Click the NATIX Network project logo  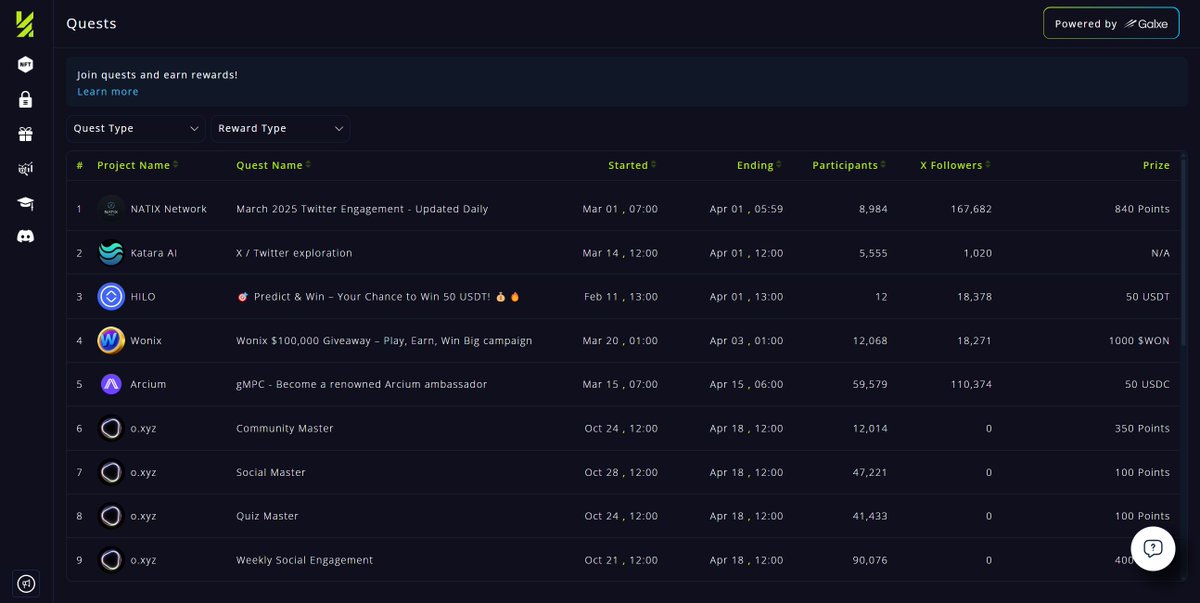click(x=111, y=209)
